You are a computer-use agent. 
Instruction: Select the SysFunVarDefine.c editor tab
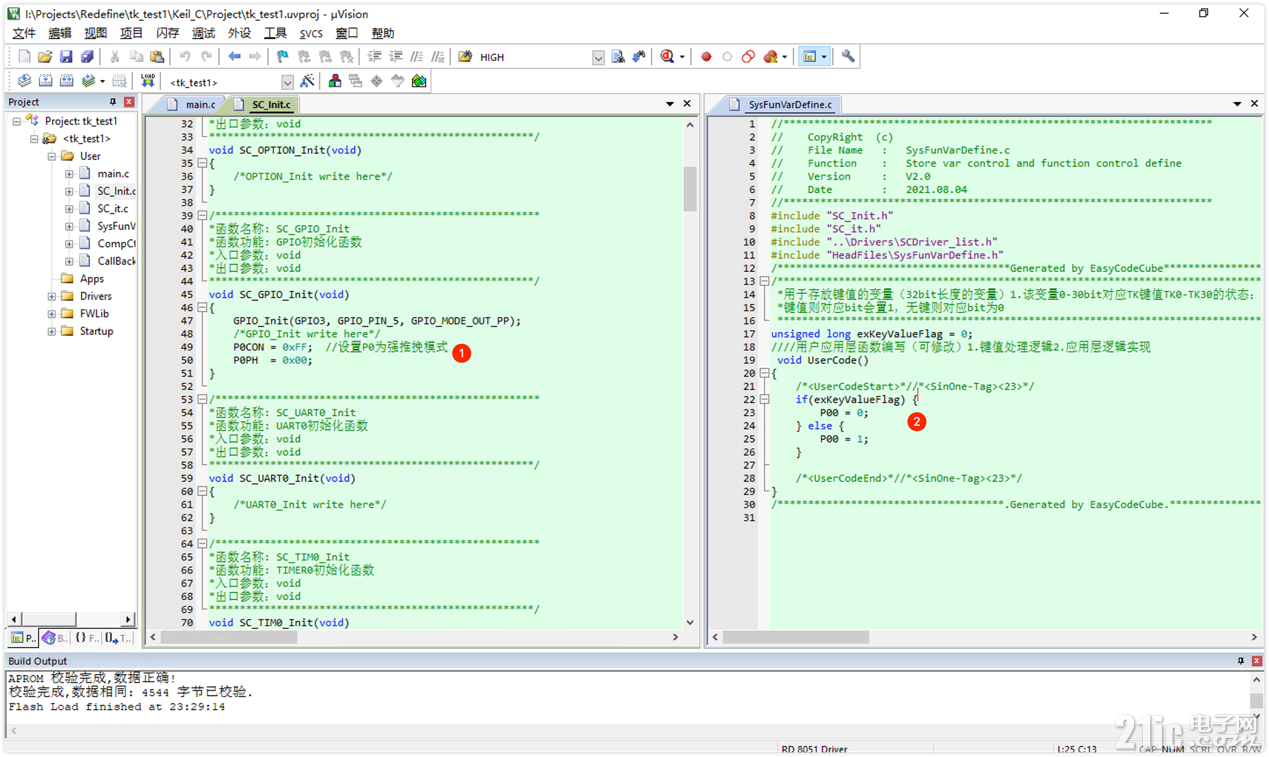pyautogui.click(x=782, y=104)
